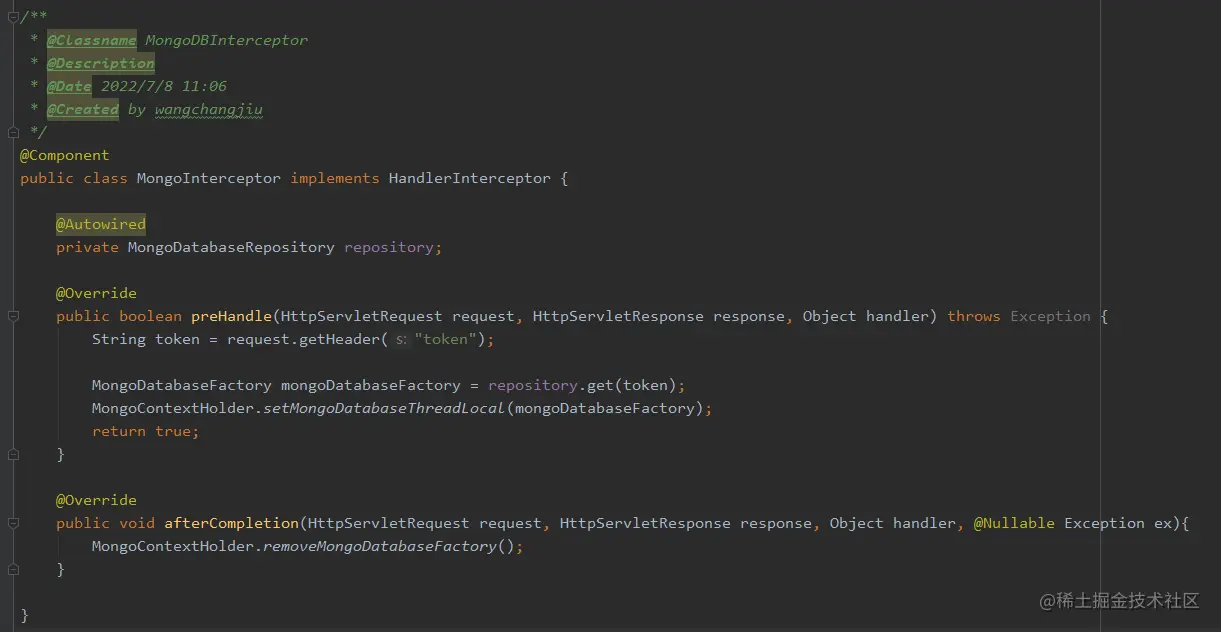Click the implements keyword
This screenshot has height=632, width=1221.
335,178
